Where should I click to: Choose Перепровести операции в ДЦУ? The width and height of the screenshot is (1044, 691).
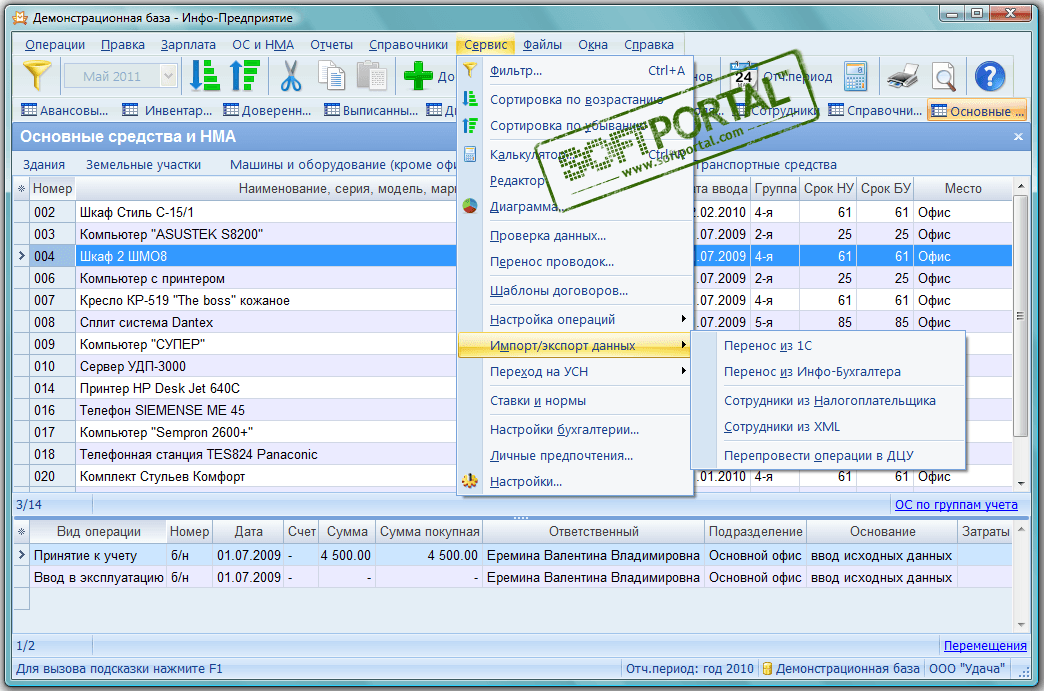pyautogui.click(x=828, y=455)
